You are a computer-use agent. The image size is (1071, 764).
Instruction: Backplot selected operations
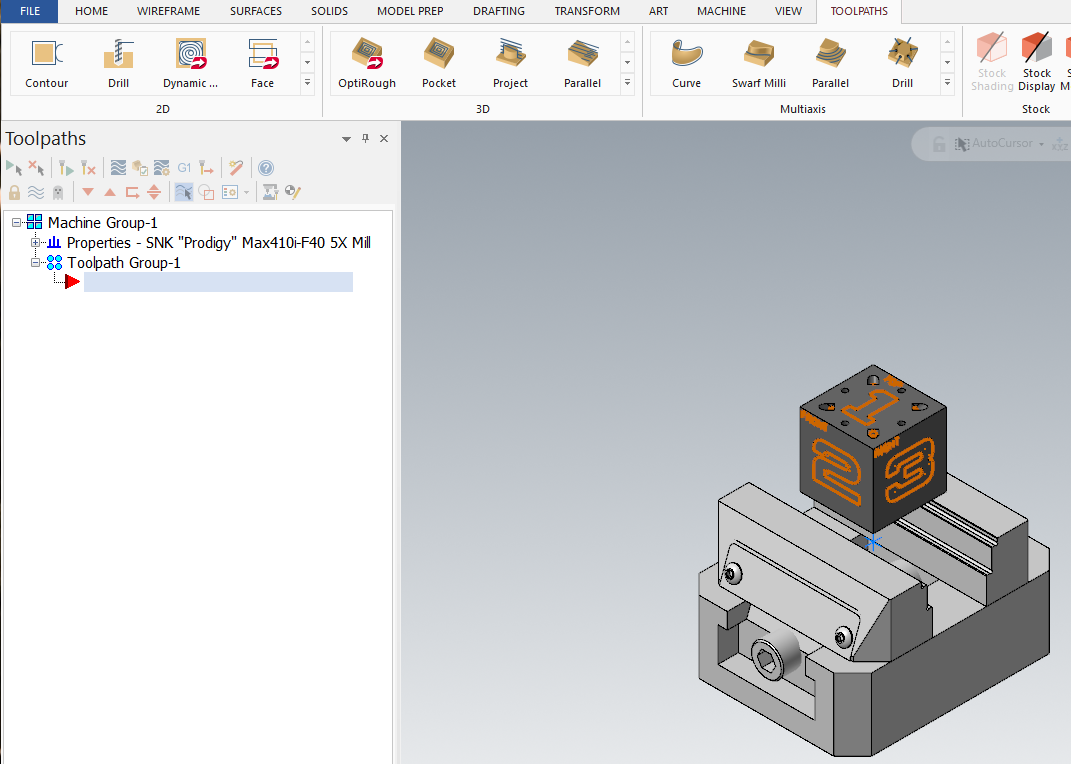(118, 167)
